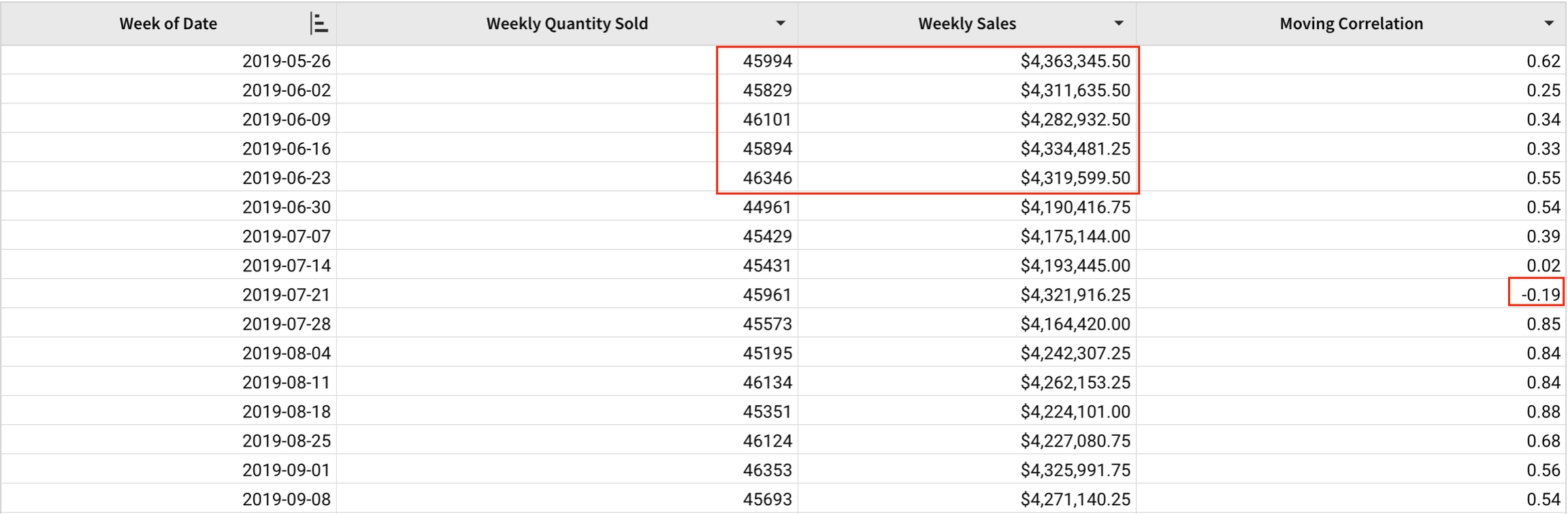Click the $4,164,420.00 weekly sales cell
Screen dimensions: 1568x514
point(1075,324)
